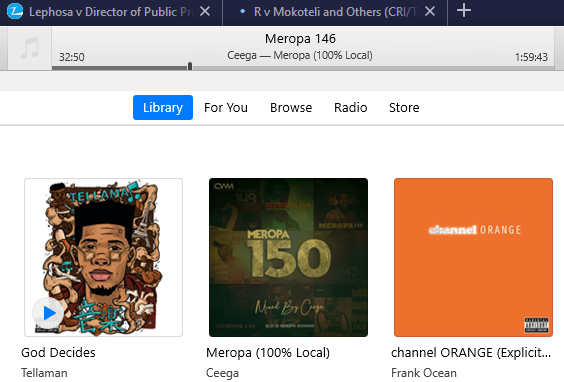Close the Lephosa v Director tab
564x382 pixels.
(205, 12)
